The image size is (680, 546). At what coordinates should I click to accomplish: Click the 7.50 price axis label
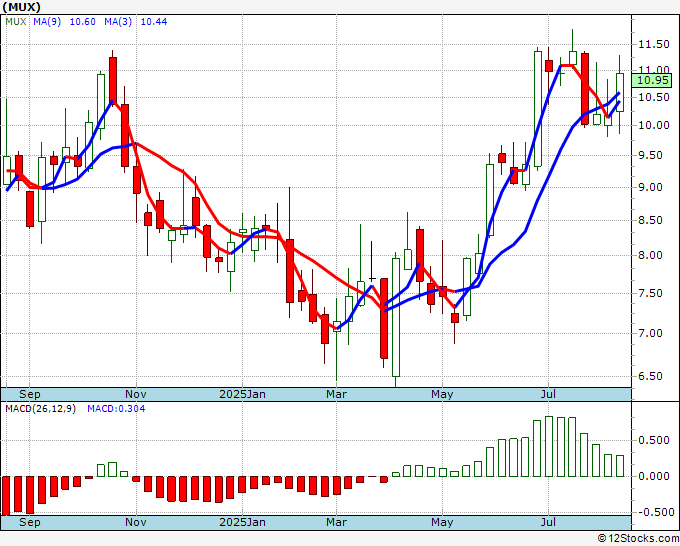650,294
